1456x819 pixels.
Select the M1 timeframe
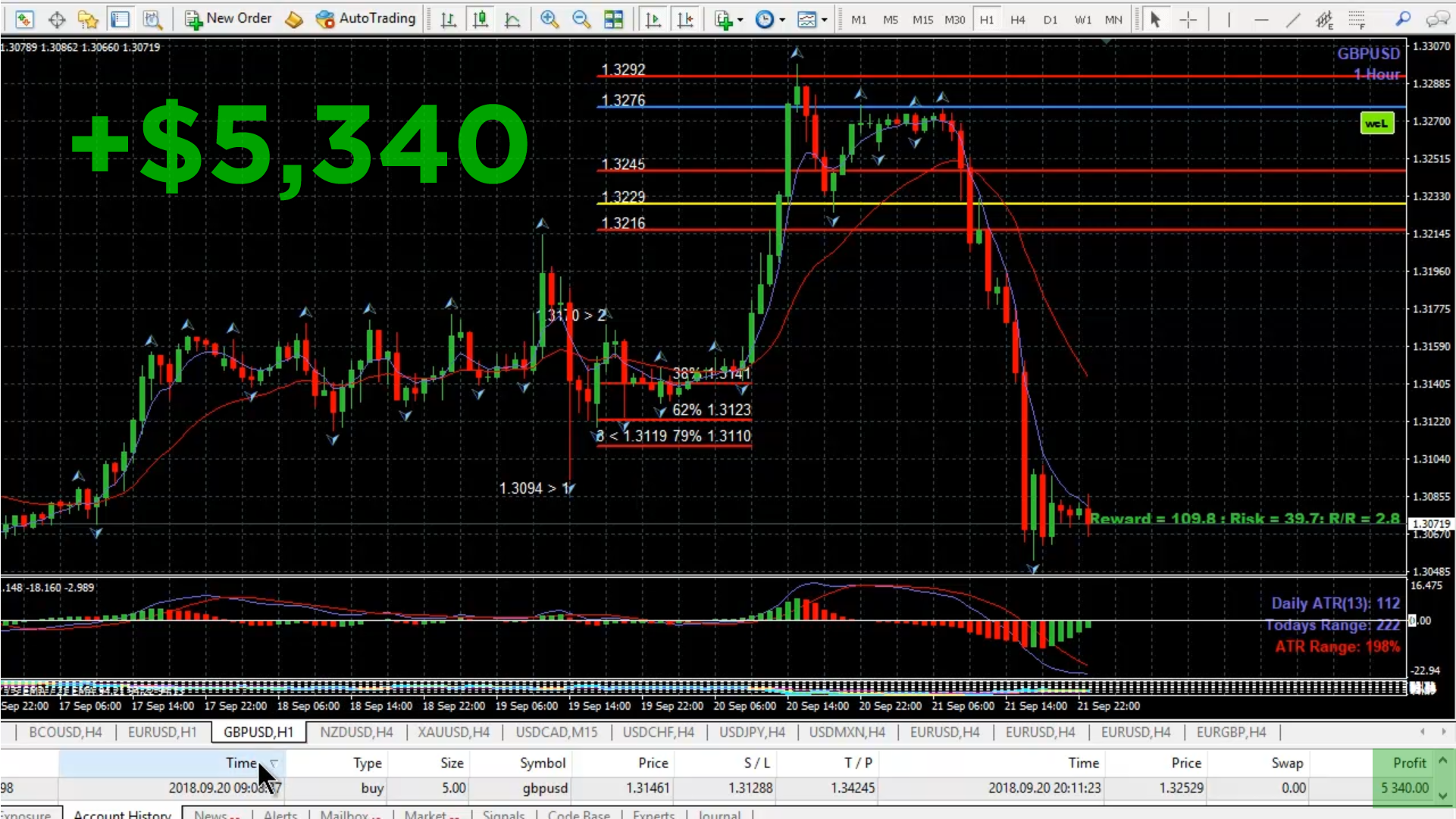[x=859, y=20]
